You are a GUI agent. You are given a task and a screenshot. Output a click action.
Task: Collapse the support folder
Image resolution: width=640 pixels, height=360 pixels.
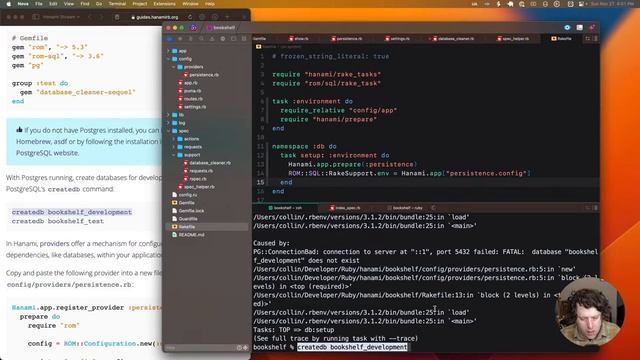pos(173,155)
